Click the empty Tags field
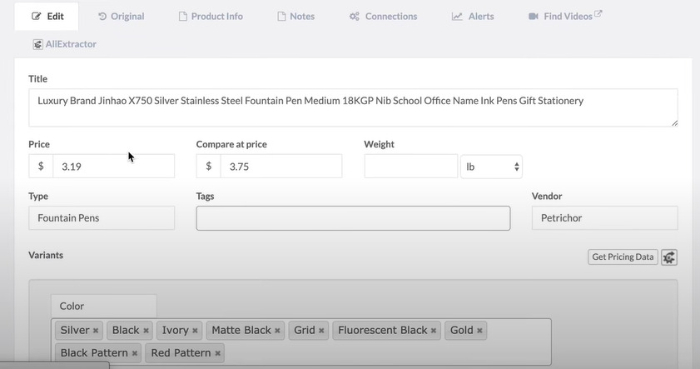700x369 pixels. (x=353, y=218)
